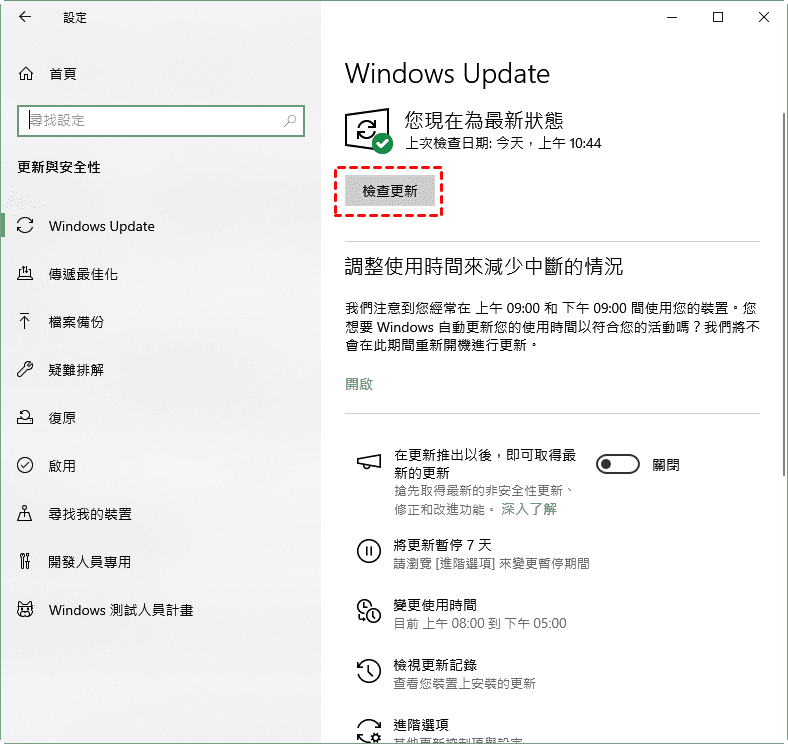Click the Windows Update sync icon in sidebar
Viewport: 788px width, 744px height.
(x=25, y=225)
